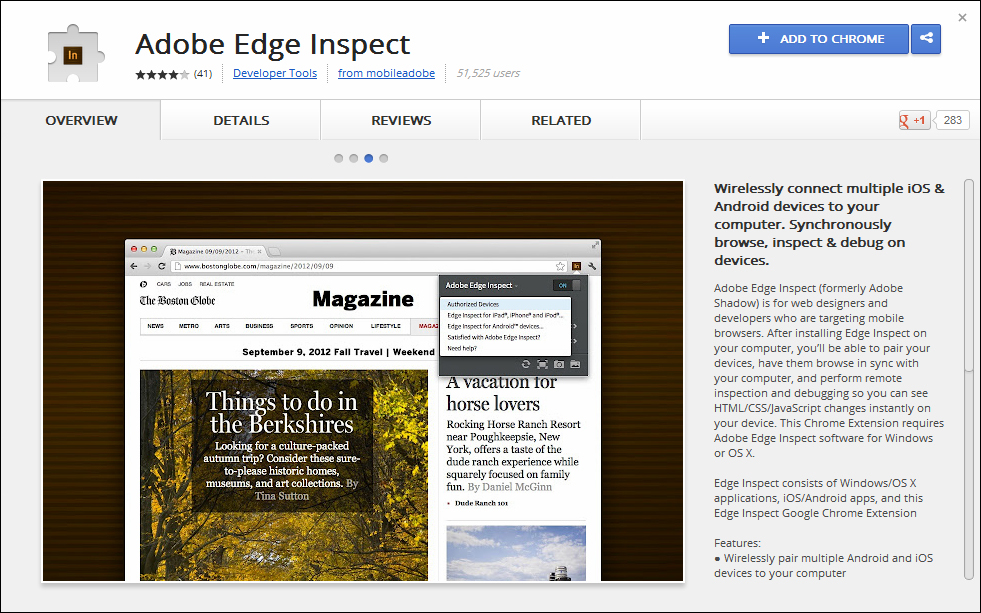Click the Things to do in the Berkshires headline
Viewport: 981px width, 613px height.
(x=282, y=413)
